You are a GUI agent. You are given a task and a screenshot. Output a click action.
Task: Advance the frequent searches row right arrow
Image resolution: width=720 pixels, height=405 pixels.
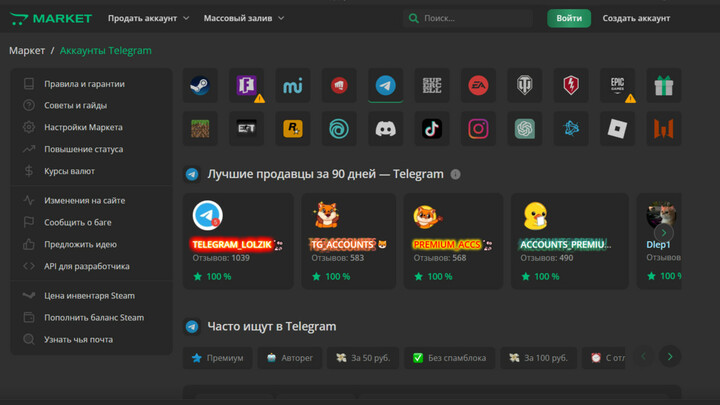(x=670, y=357)
